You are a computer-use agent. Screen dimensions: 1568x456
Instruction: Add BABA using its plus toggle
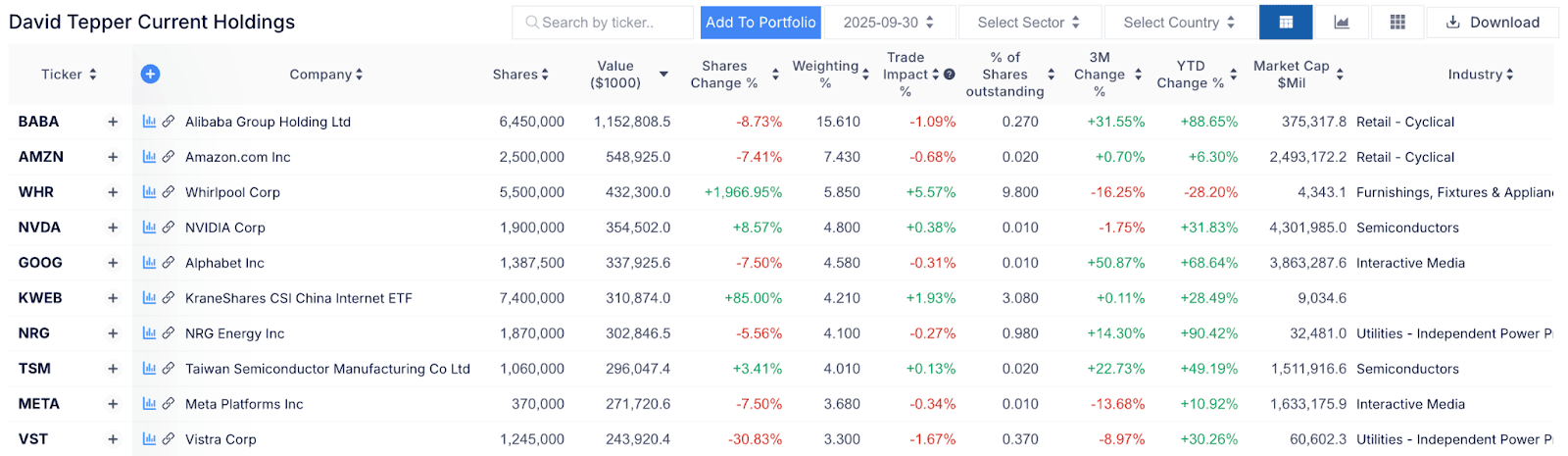click(x=113, y=122)
